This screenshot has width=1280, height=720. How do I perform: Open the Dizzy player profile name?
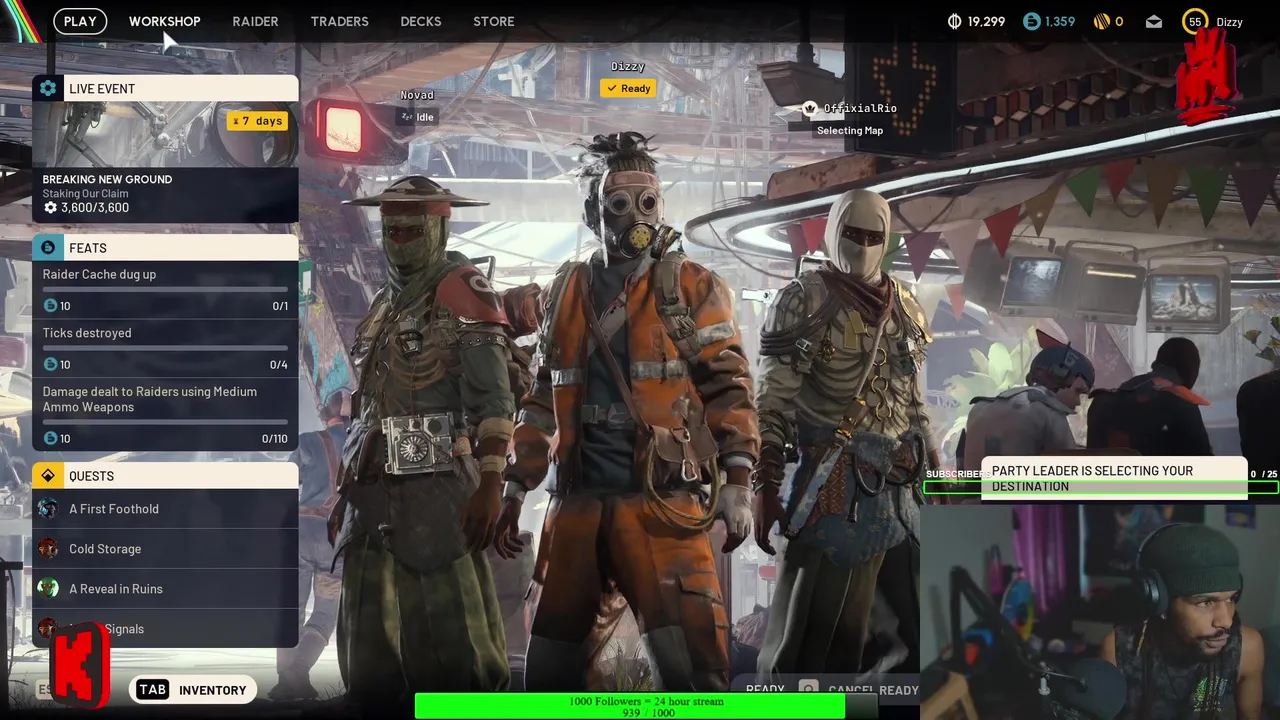(1229, 21)
